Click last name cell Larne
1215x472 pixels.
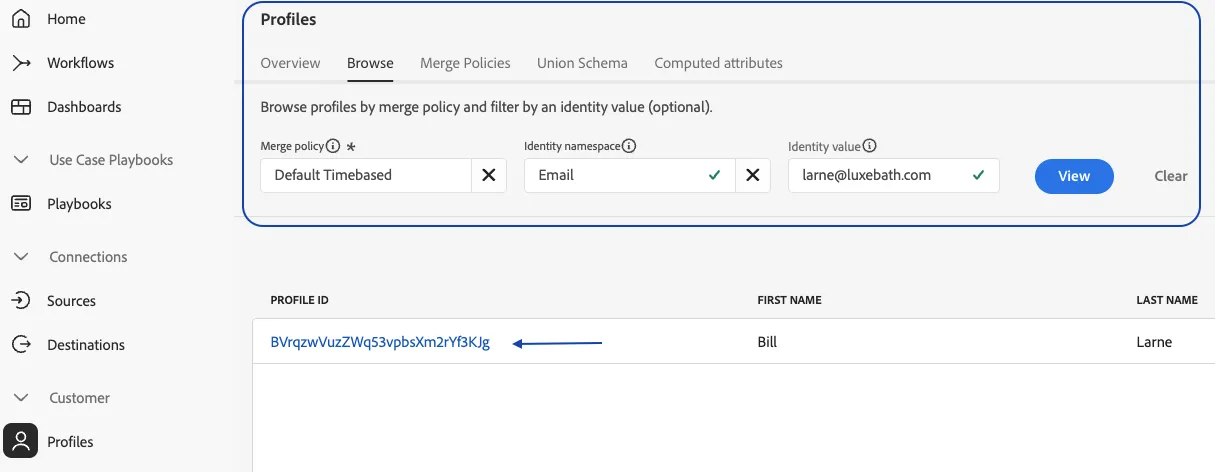[1154, 342]
